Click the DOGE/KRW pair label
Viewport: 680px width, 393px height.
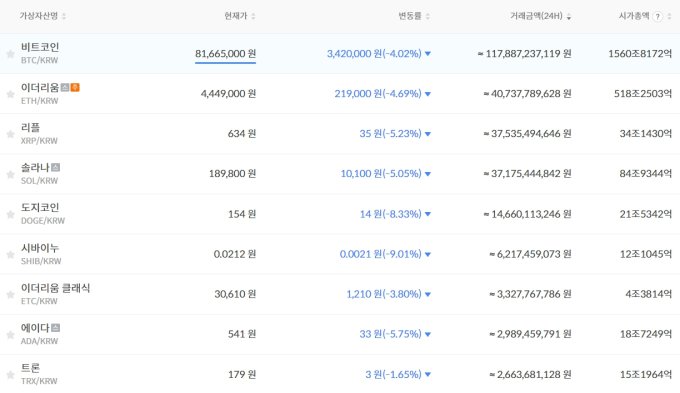tap(43, 221)
